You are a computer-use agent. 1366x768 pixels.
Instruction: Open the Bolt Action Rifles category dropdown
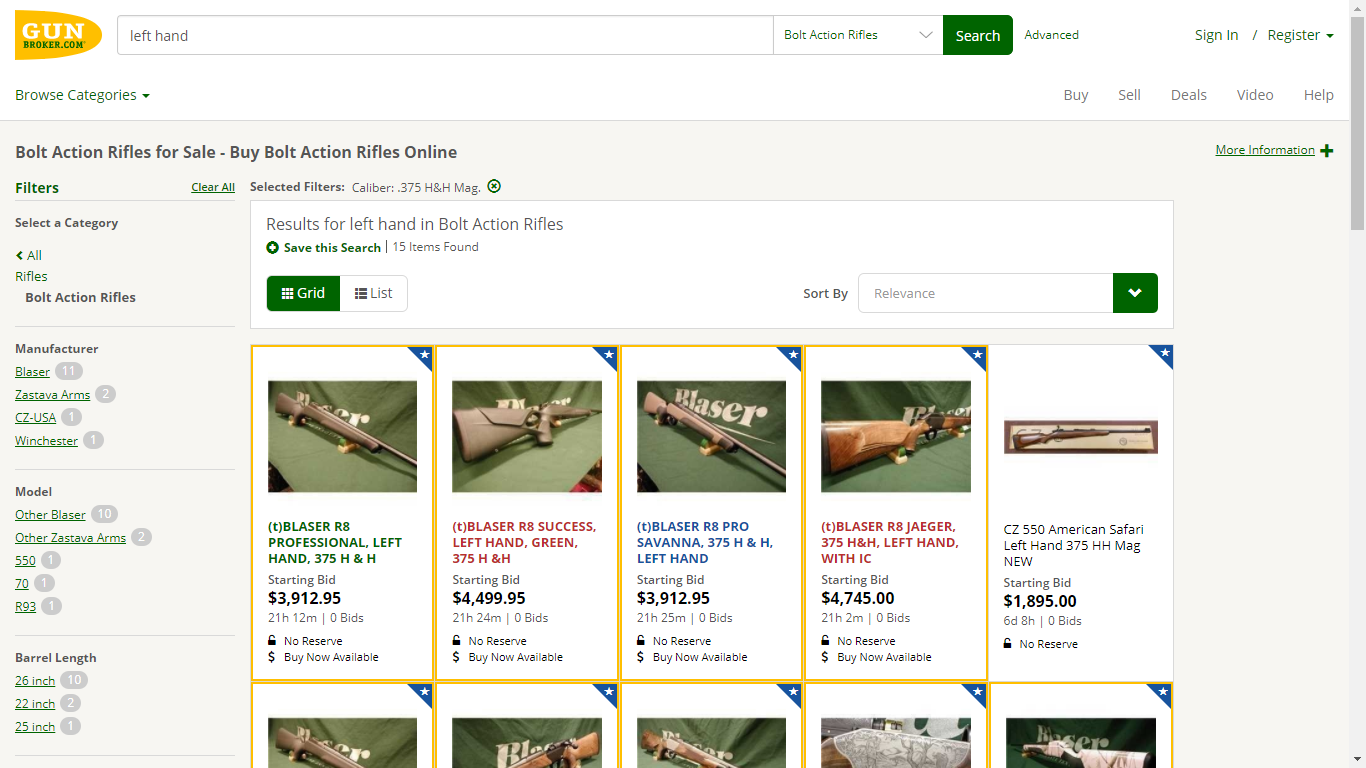click(x=858, y=35)
